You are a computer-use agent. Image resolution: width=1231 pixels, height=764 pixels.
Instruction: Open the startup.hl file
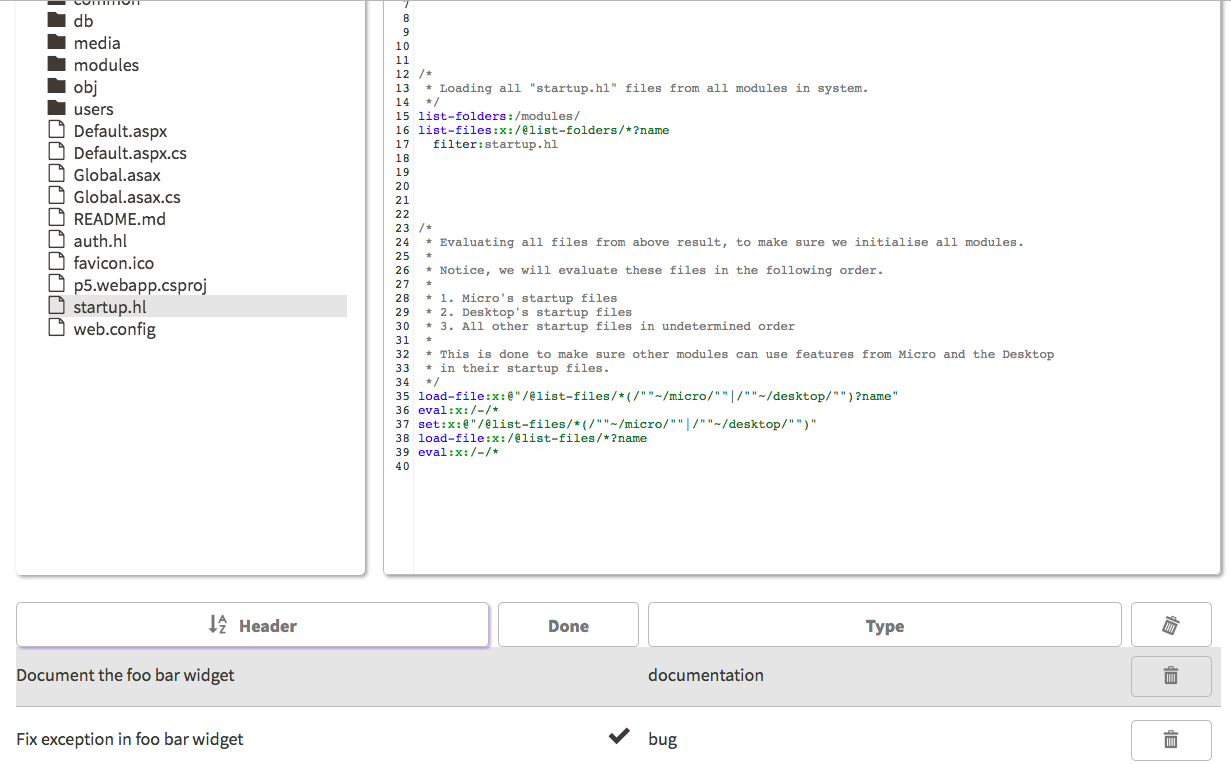click(110, 307)
